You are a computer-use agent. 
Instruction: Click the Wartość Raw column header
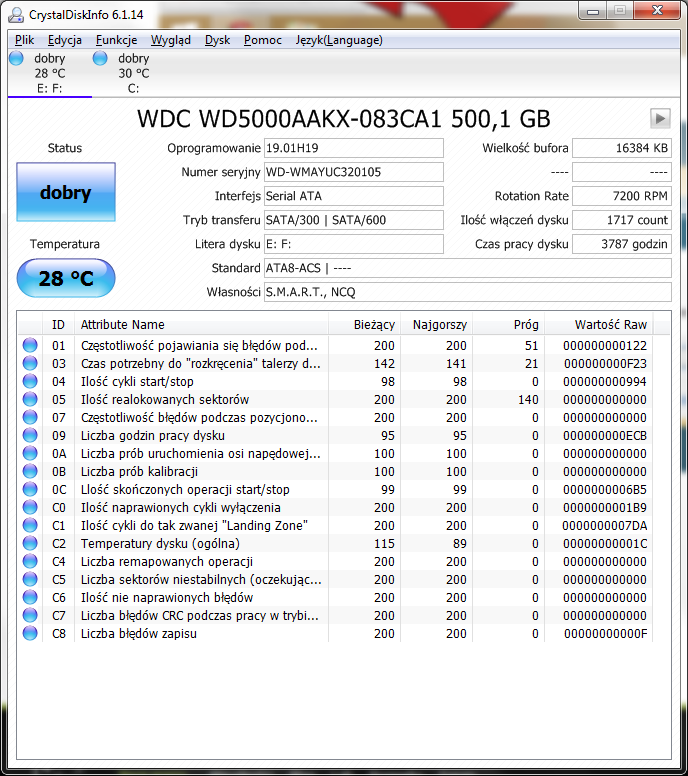pyautogui.click(x=599, y=325)
